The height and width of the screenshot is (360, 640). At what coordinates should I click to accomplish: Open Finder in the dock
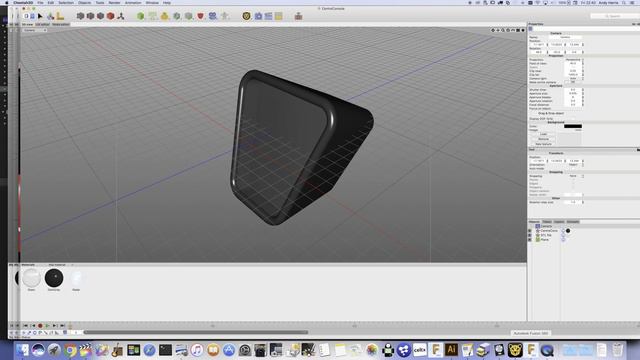[x=22, y=350]
